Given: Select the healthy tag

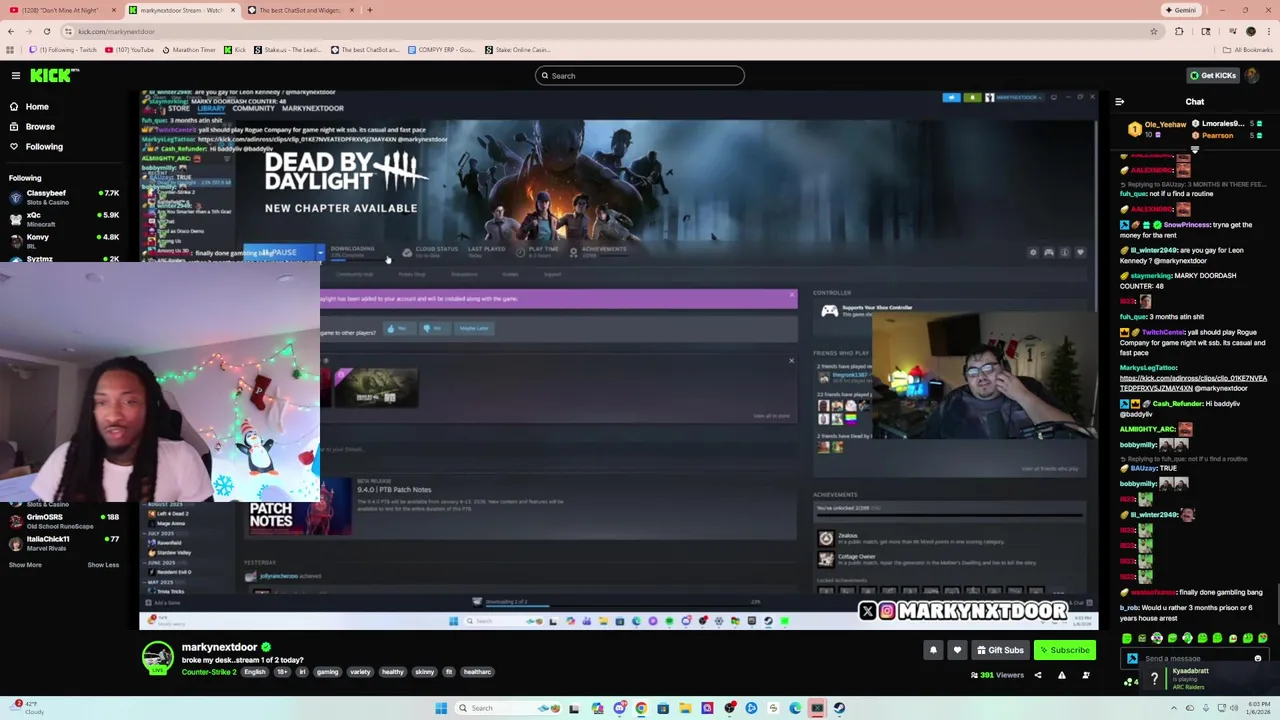Looking at the screenshot, I should point(392,672).
